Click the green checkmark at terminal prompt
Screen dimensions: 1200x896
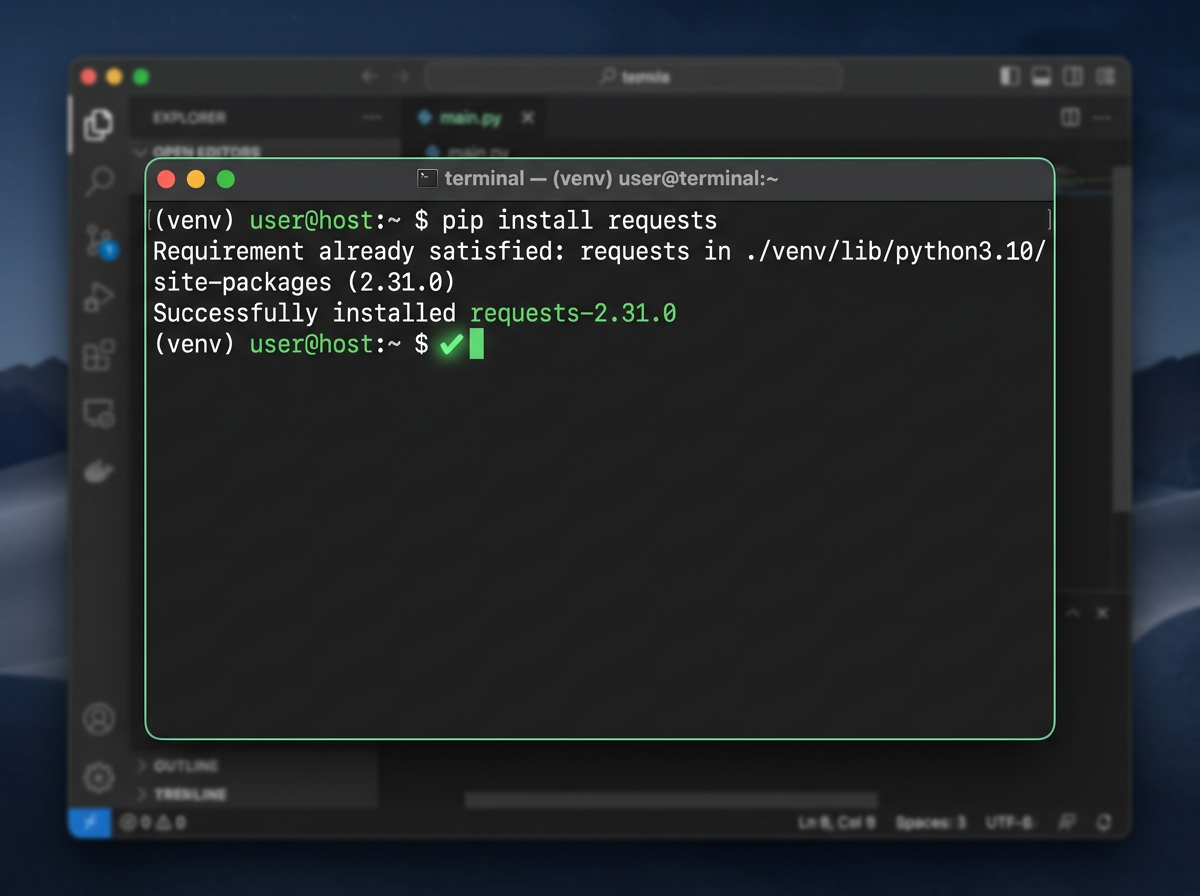(x=452, y=344)
